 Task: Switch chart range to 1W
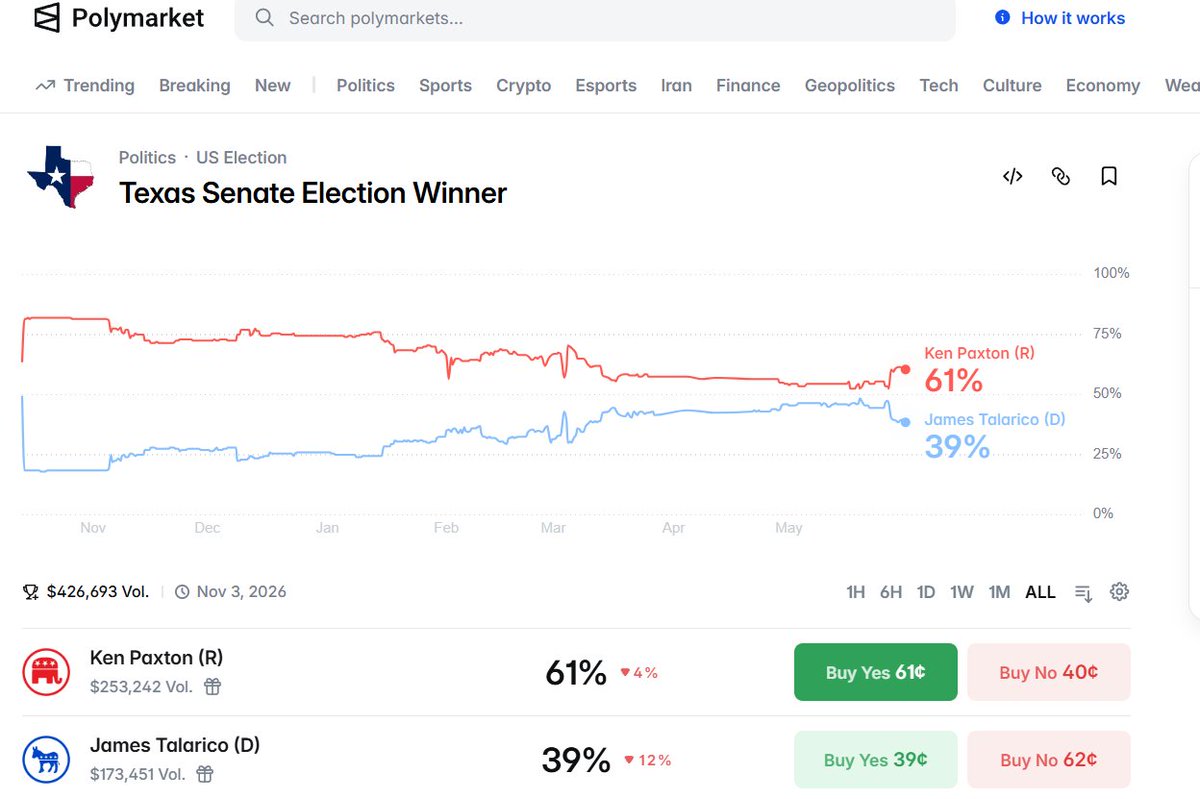pyautogui.click(x=962, y=592)
